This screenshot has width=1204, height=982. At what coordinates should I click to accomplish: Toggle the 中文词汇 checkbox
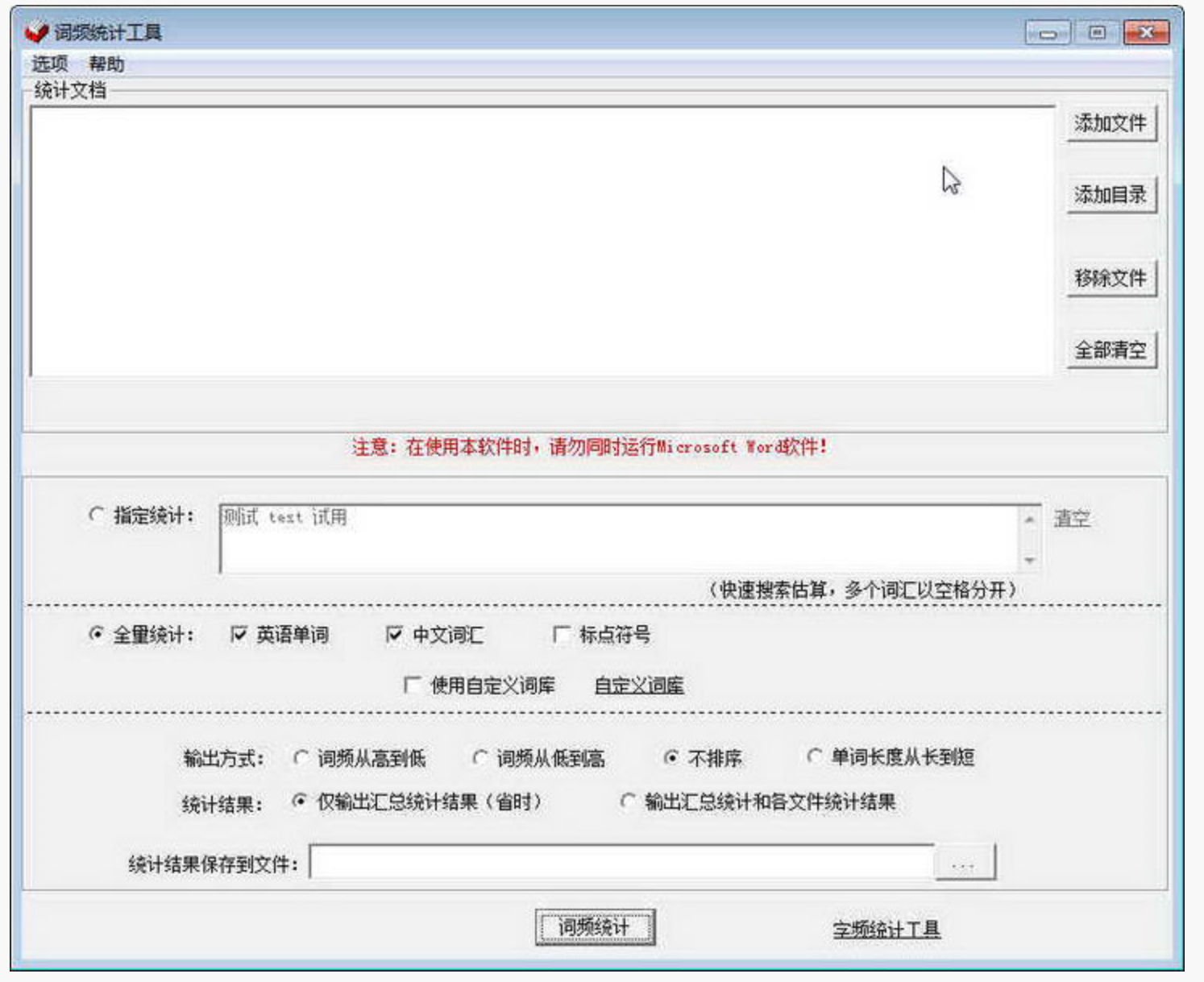(x=394, y=634)
